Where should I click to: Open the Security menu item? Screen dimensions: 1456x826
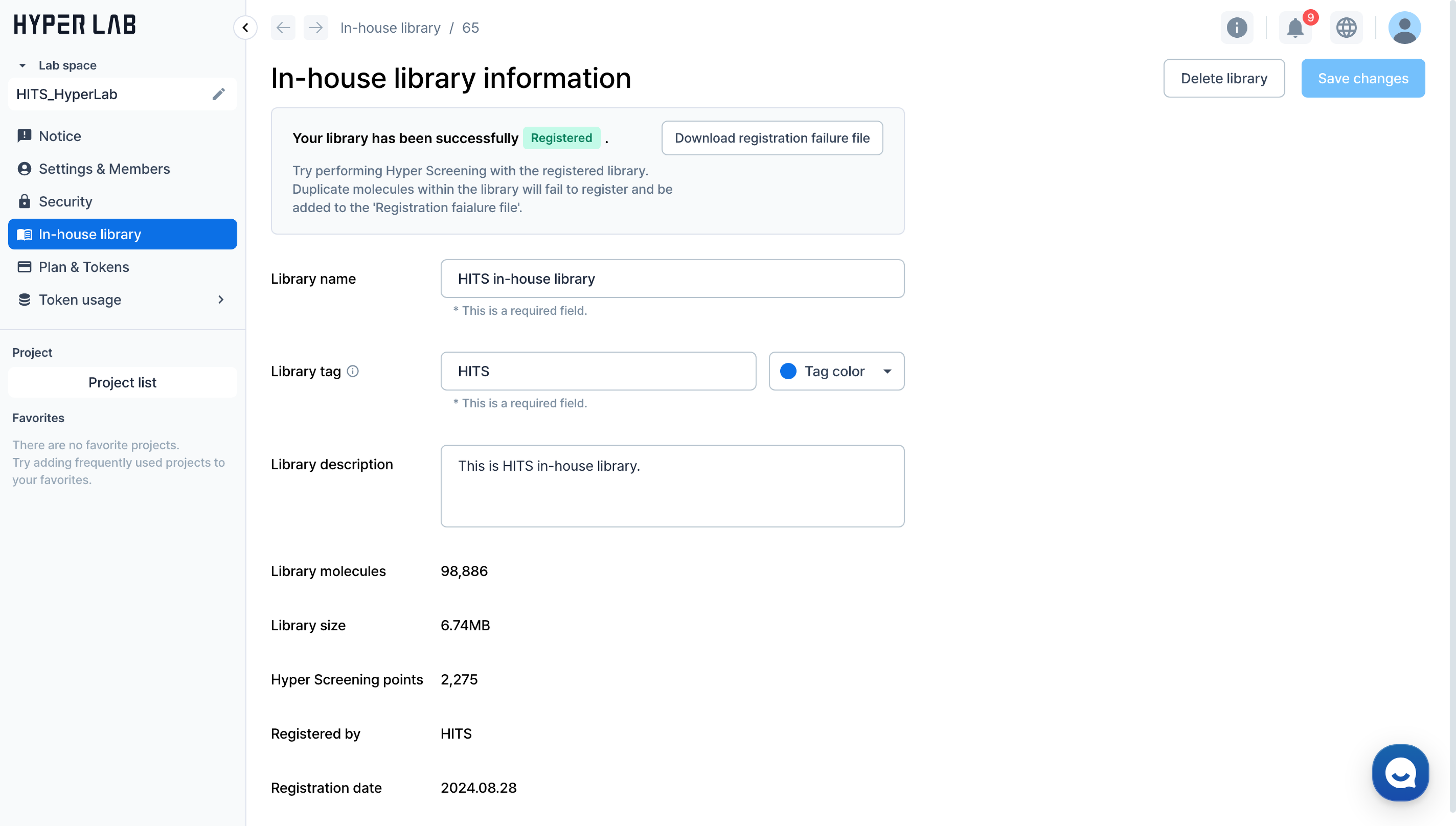click(x=65, y=202)
